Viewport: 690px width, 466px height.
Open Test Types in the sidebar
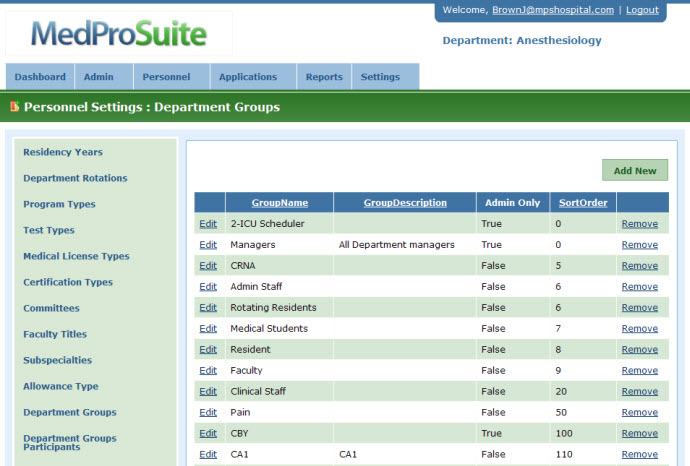49,230
